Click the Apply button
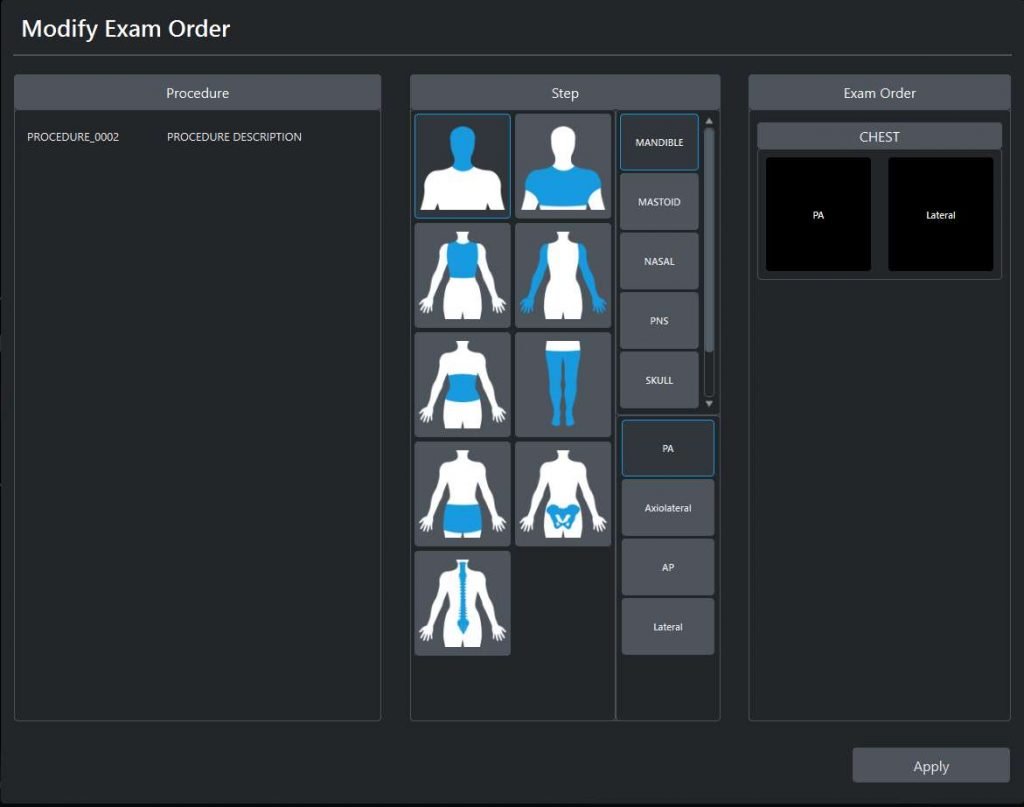 click(930, 766)
